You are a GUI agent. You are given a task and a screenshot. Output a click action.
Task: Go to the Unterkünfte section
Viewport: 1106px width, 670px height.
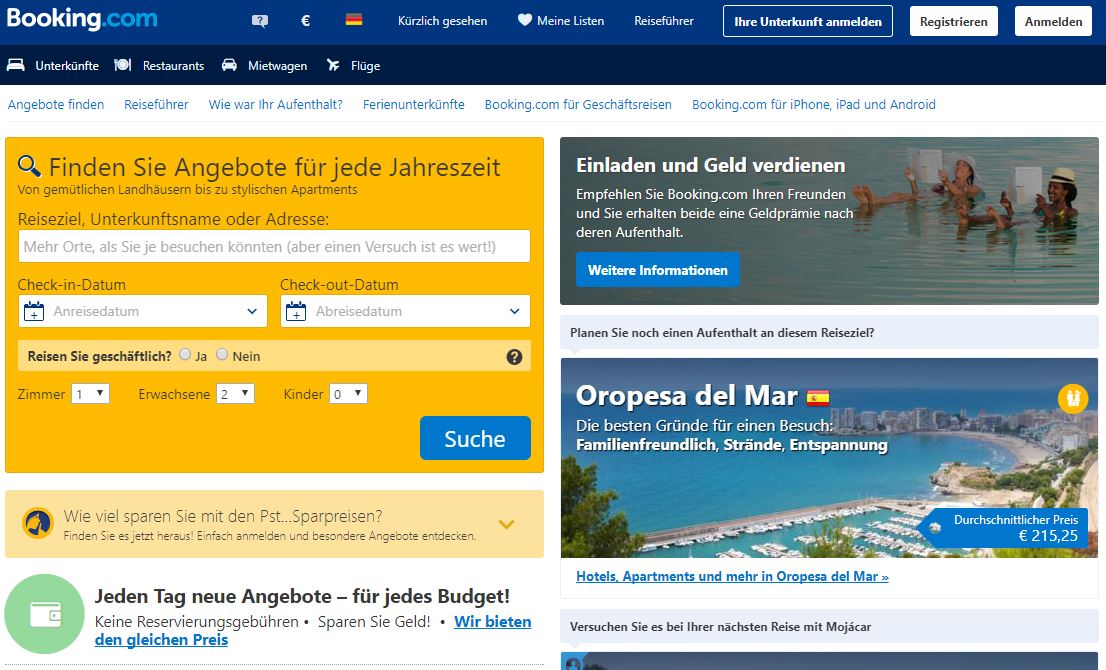coord(67,66)
